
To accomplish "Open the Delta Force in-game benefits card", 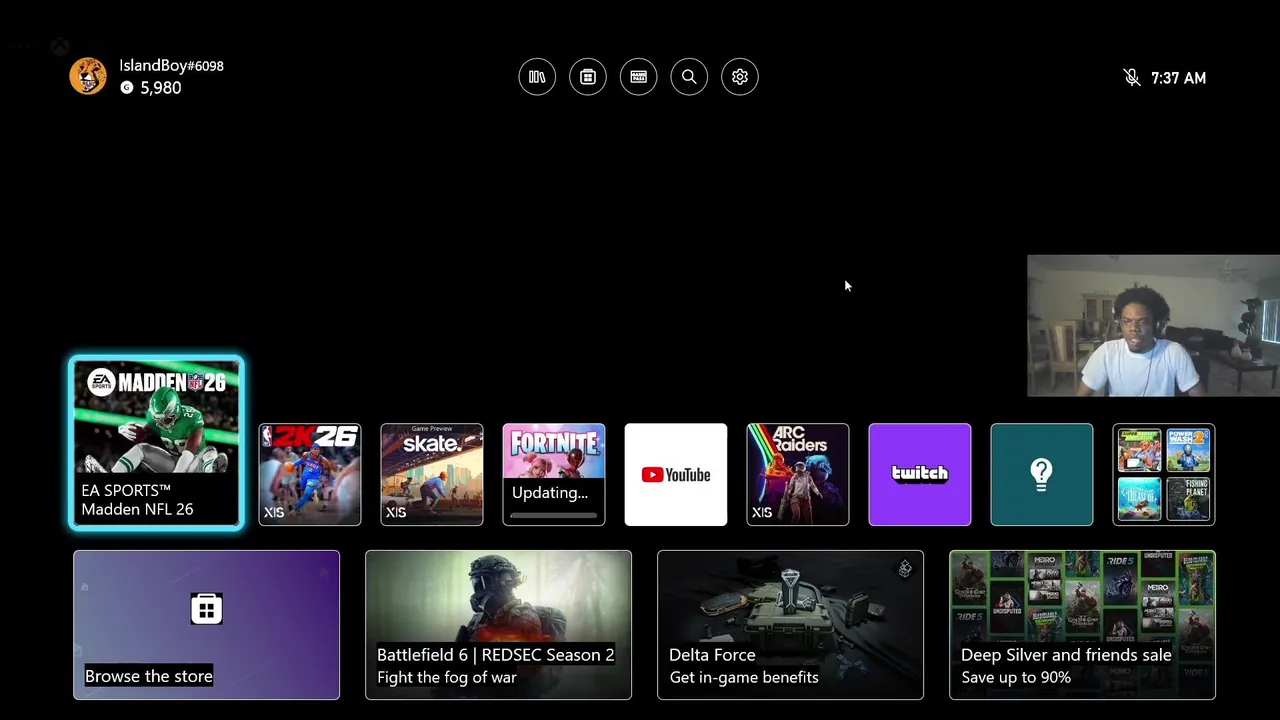I will 790,625.
